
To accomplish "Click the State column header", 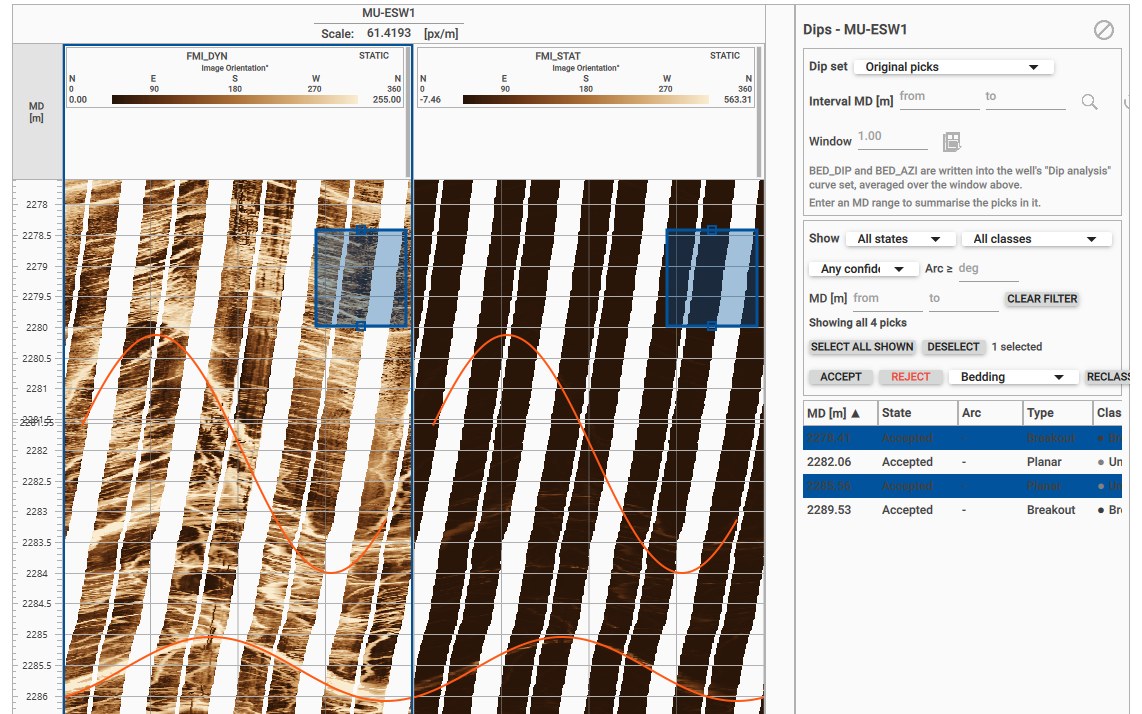I will pyautogui.click(x=917, y=413).
